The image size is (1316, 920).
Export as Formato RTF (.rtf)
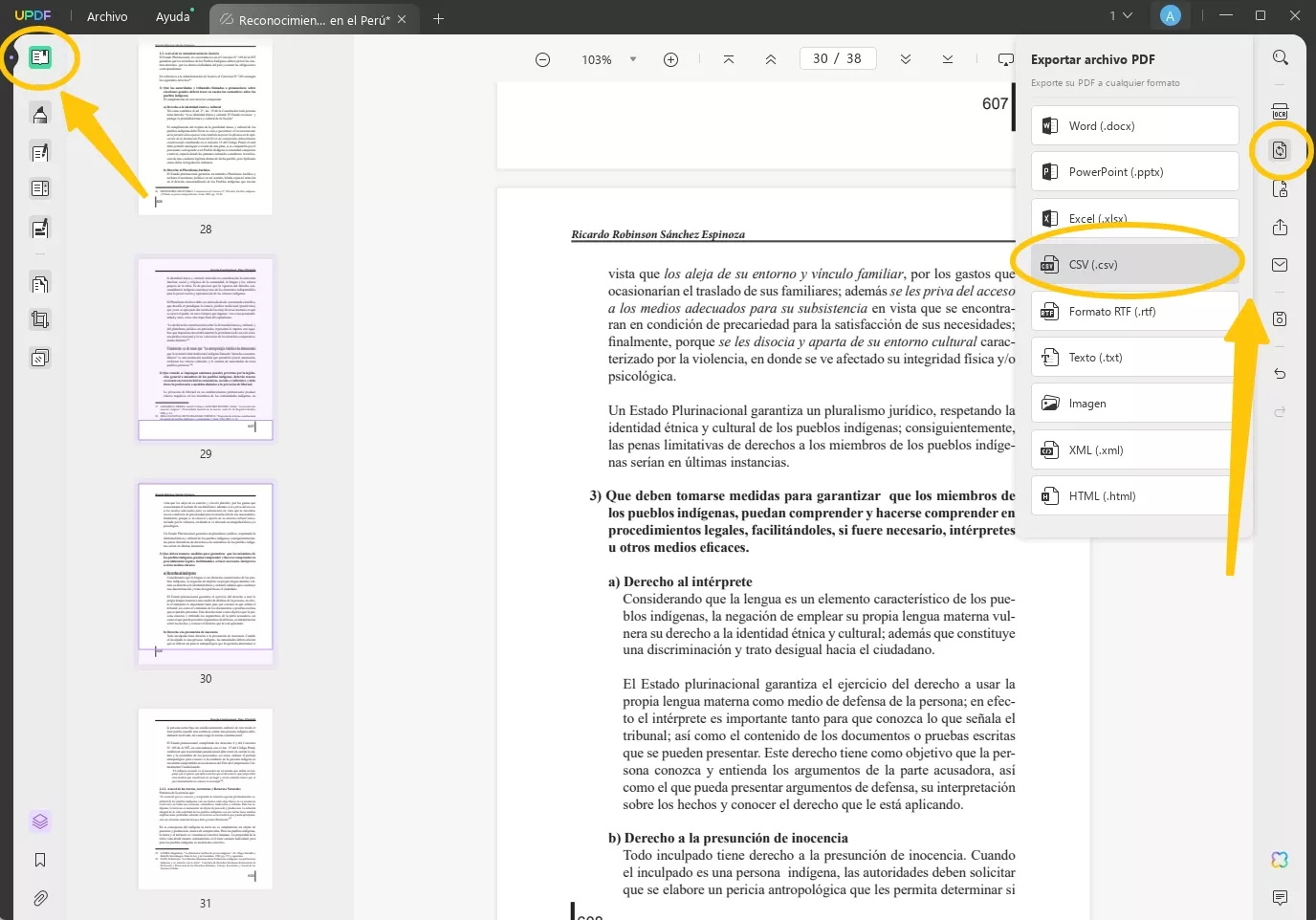coord(1134,311)
